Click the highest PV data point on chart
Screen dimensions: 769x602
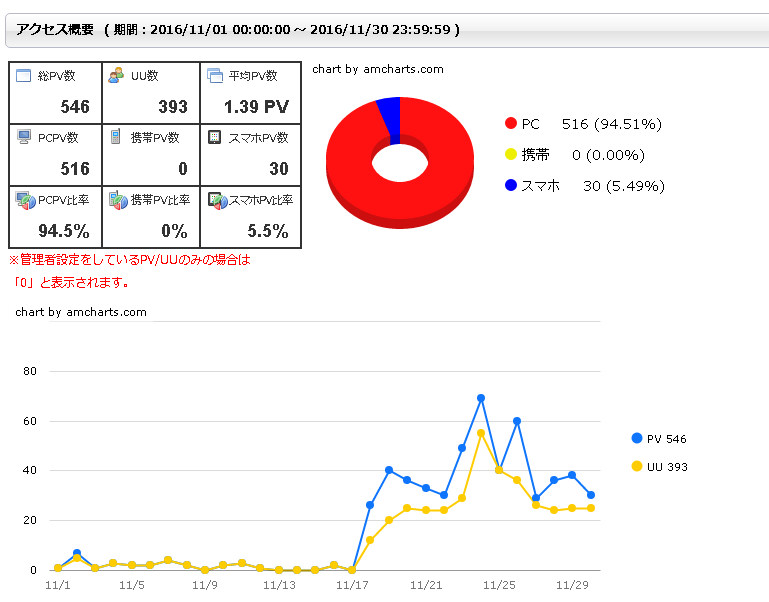pyautogui.click(x=481, y=398)
